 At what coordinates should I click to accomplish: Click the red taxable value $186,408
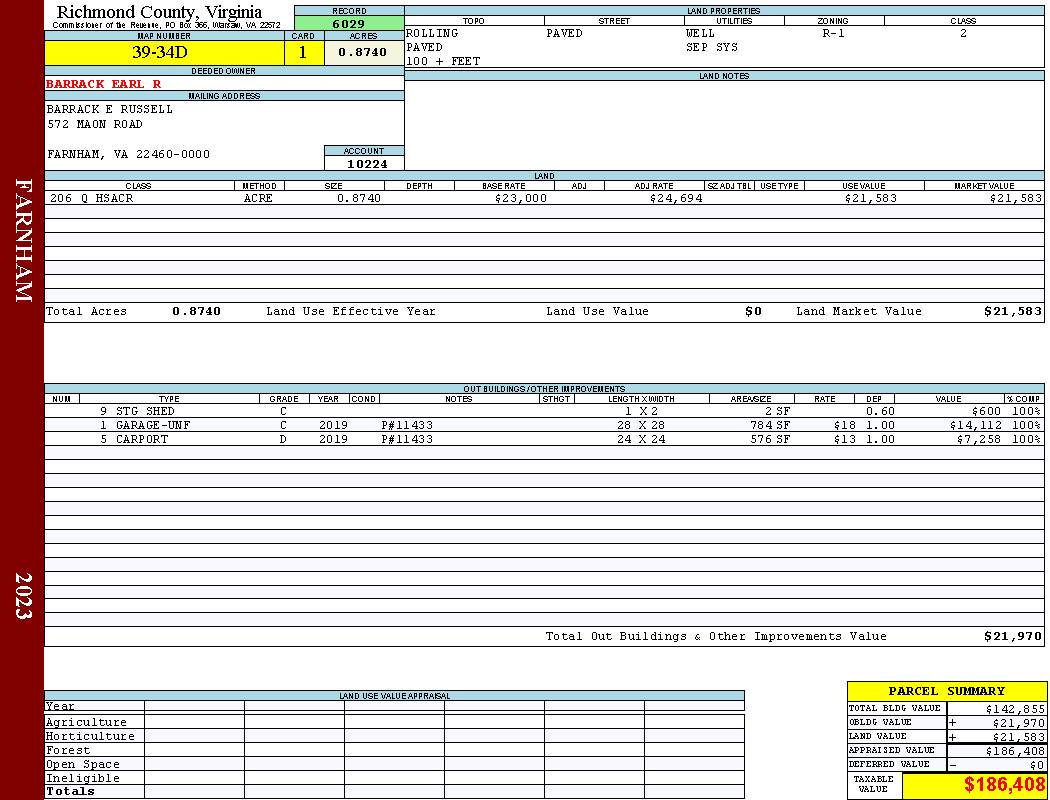tap(1004, 785)
